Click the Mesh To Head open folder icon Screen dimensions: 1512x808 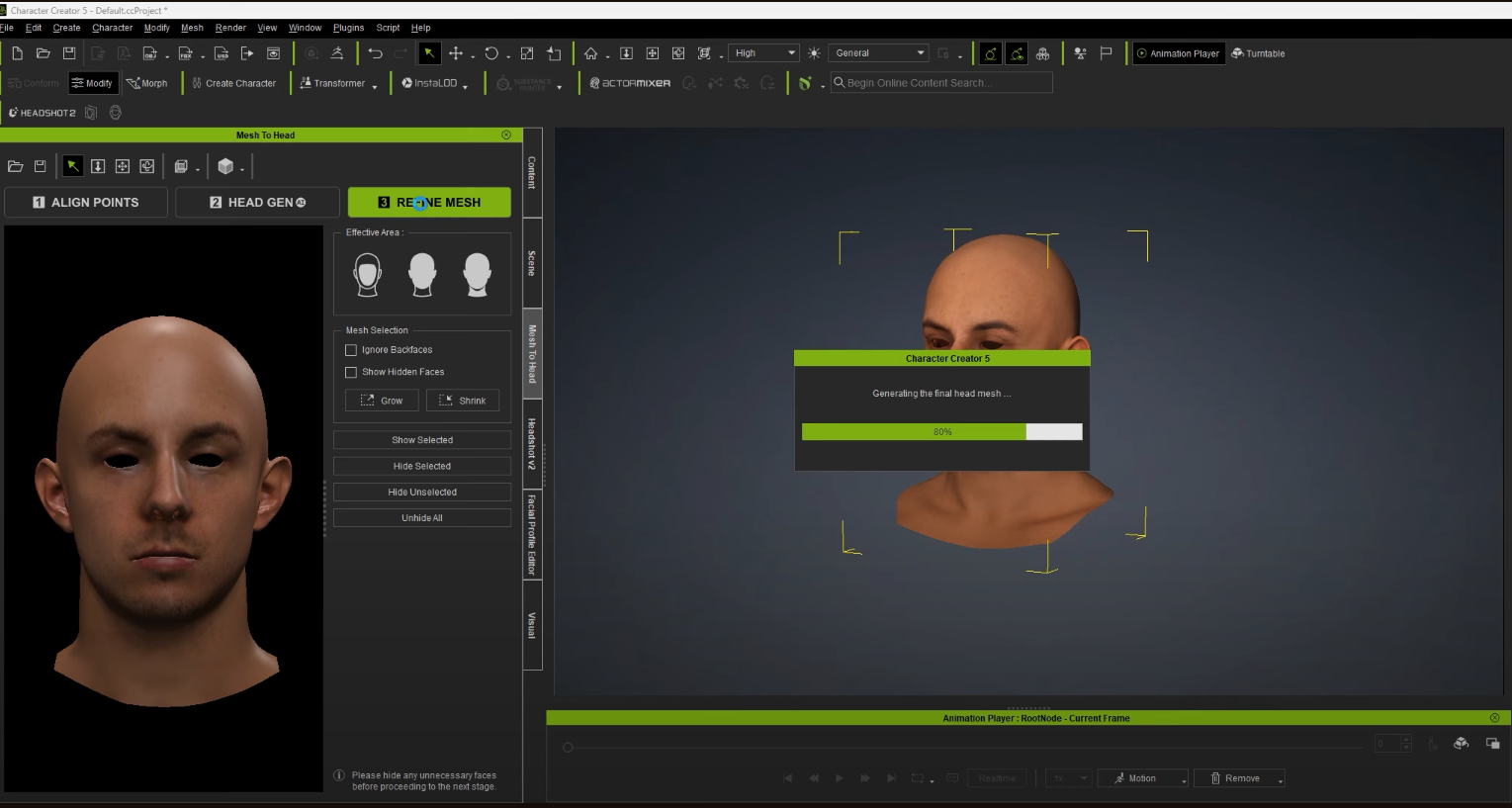click(x=16, y=166)
